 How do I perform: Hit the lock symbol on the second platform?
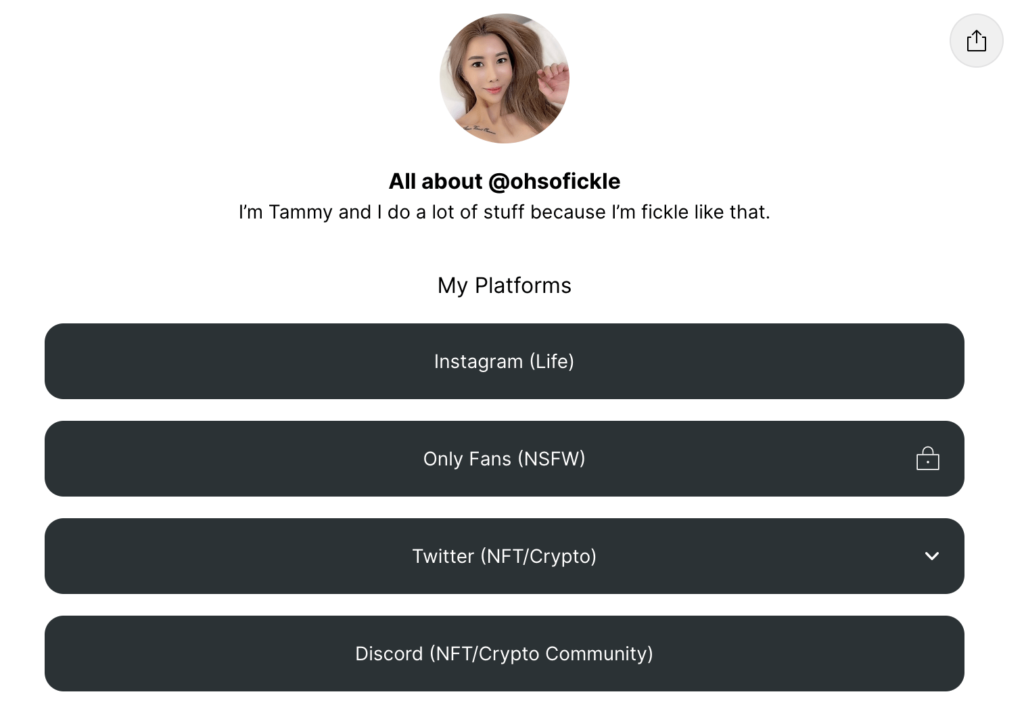click(x=928, y=458)
